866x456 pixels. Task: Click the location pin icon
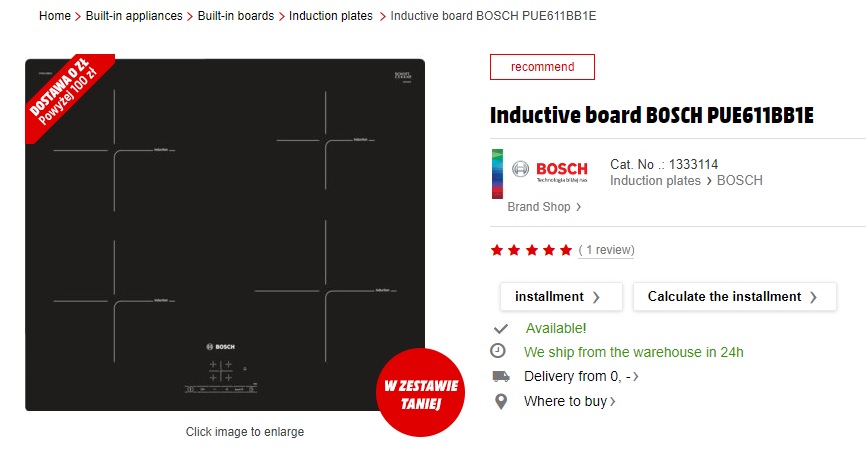point(500,401)
